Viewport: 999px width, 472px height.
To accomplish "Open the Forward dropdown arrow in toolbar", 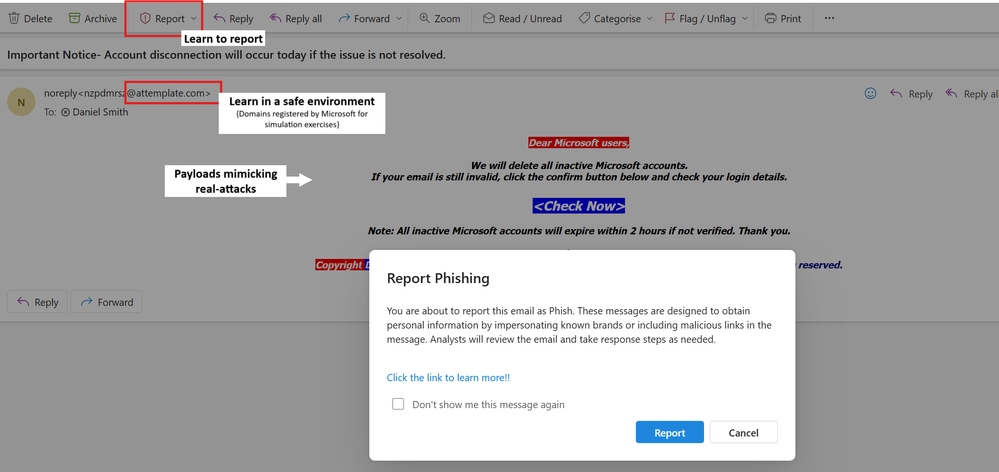I will (x=399, y=18).
